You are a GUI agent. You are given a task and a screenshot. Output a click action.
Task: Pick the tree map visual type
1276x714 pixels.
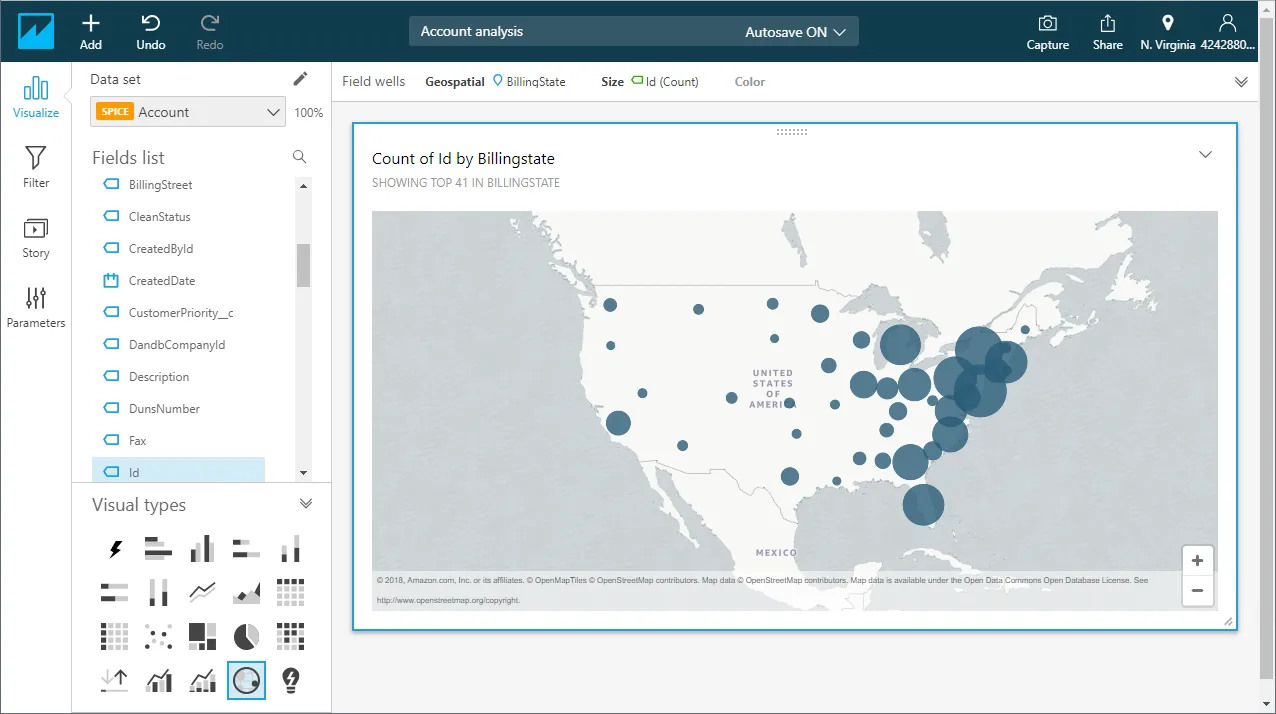pos(201,636)
